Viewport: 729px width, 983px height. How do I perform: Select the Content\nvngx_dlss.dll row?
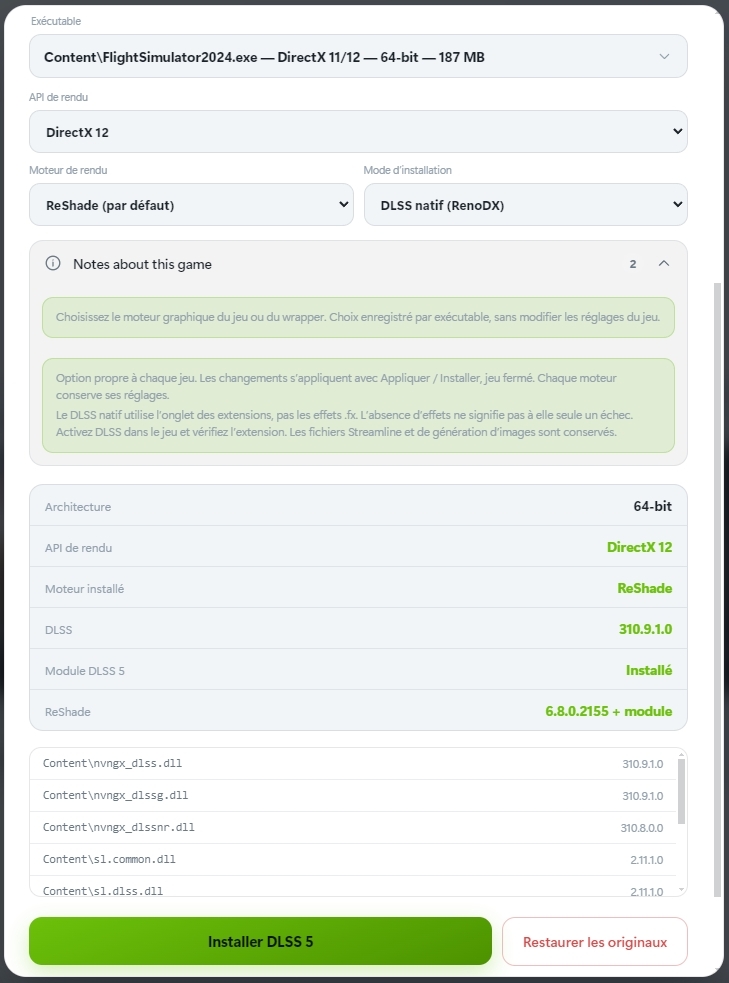[x=353, y=764]
